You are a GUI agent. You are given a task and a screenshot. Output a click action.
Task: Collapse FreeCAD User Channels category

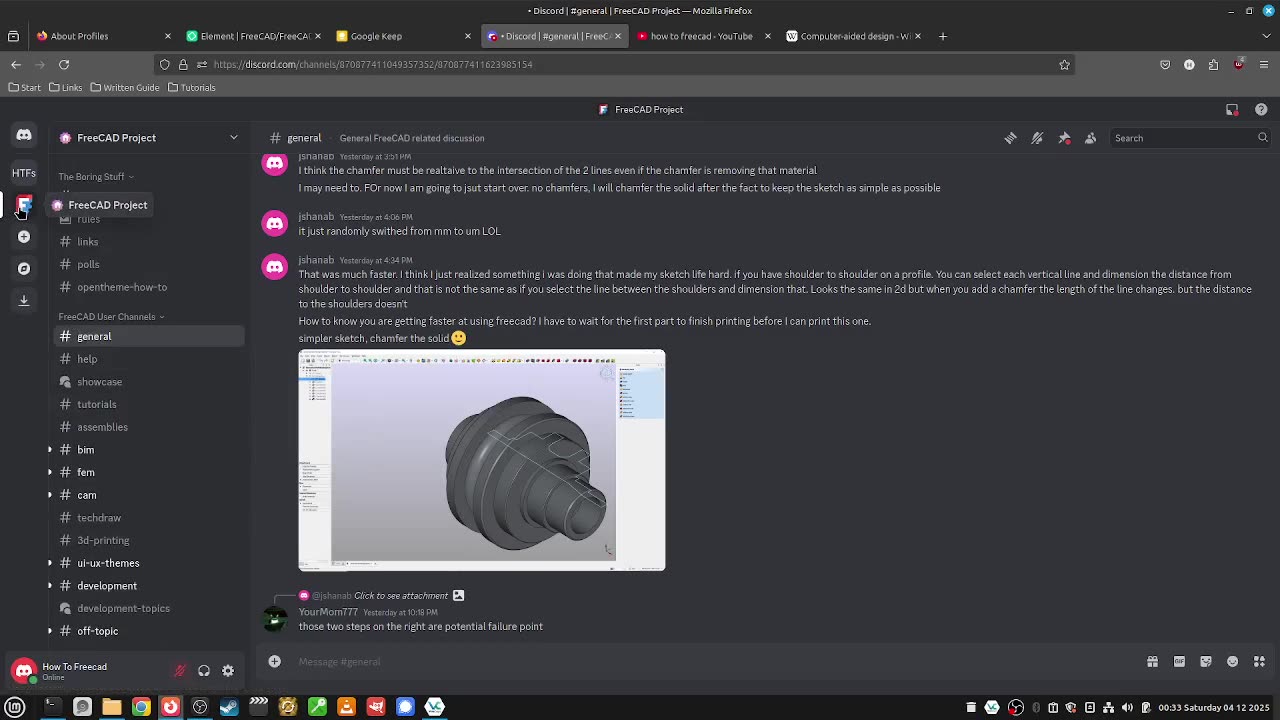coord(111,317)
